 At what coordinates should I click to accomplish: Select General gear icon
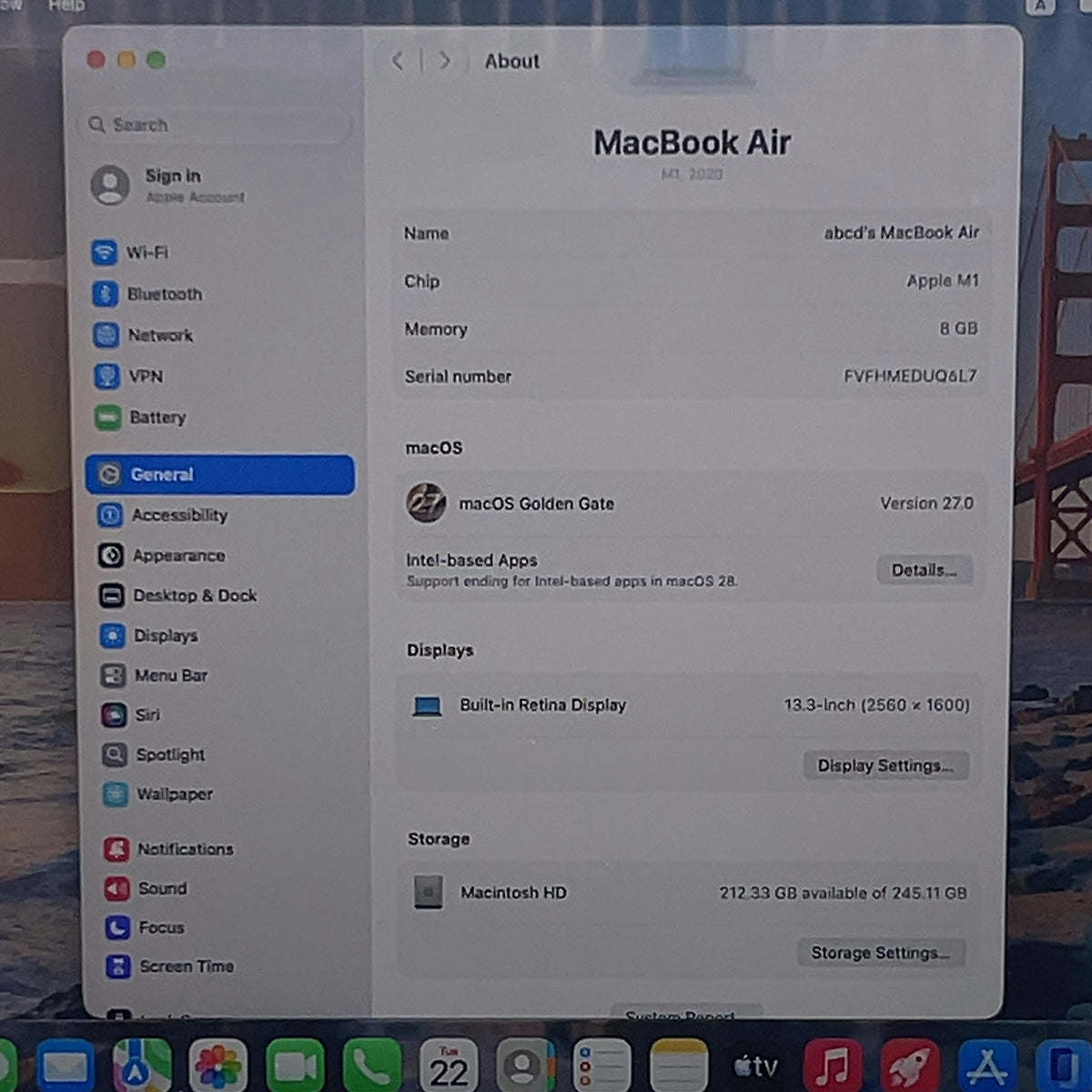109,474
